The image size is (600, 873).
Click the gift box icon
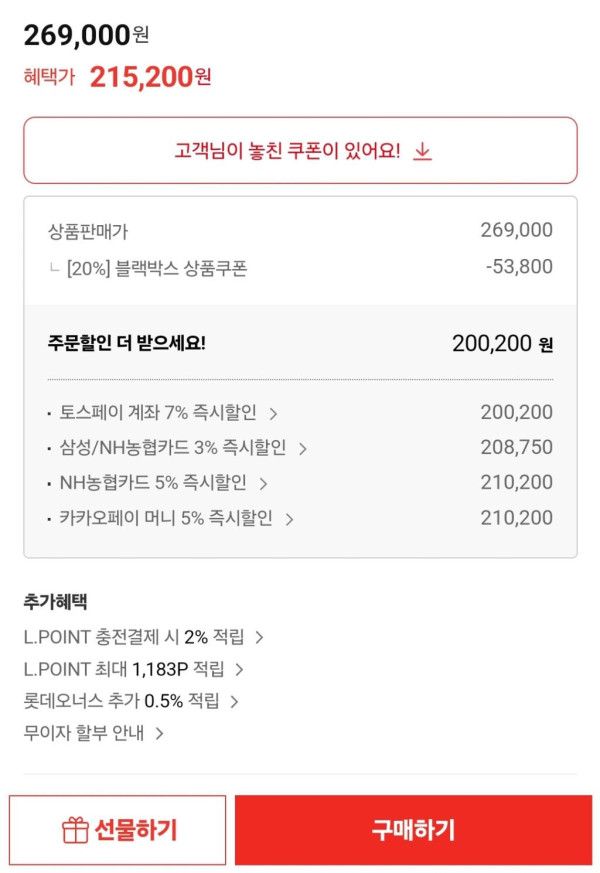[x=75, y=830]
